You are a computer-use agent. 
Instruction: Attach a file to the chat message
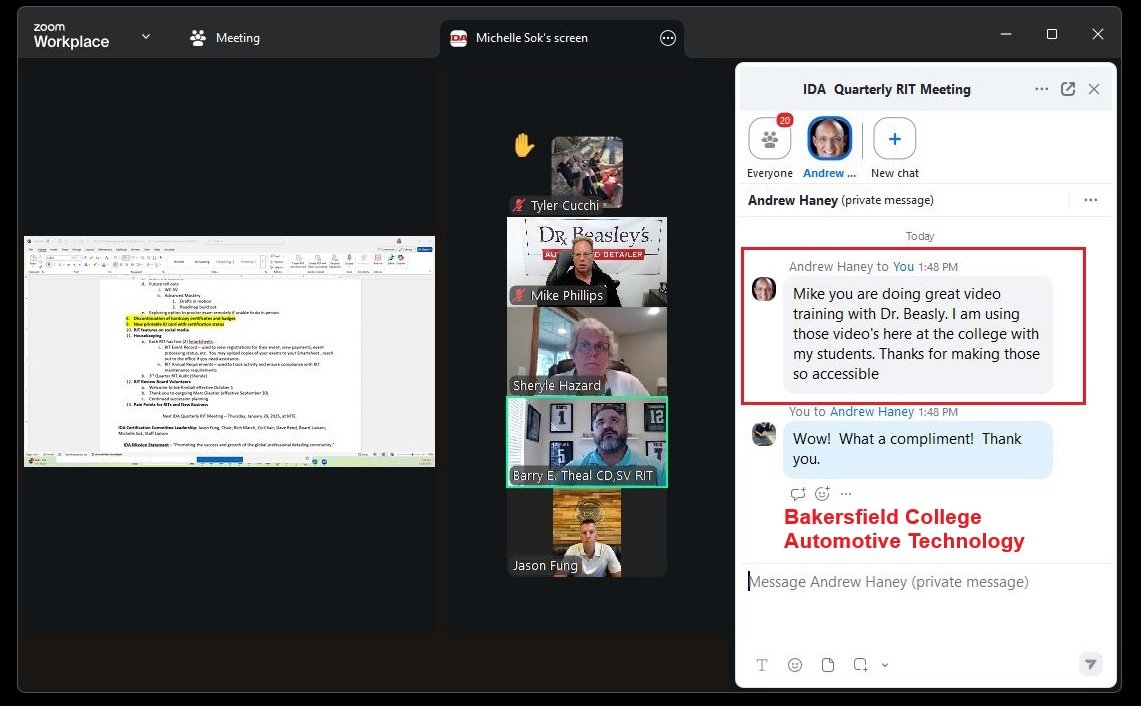827,664
